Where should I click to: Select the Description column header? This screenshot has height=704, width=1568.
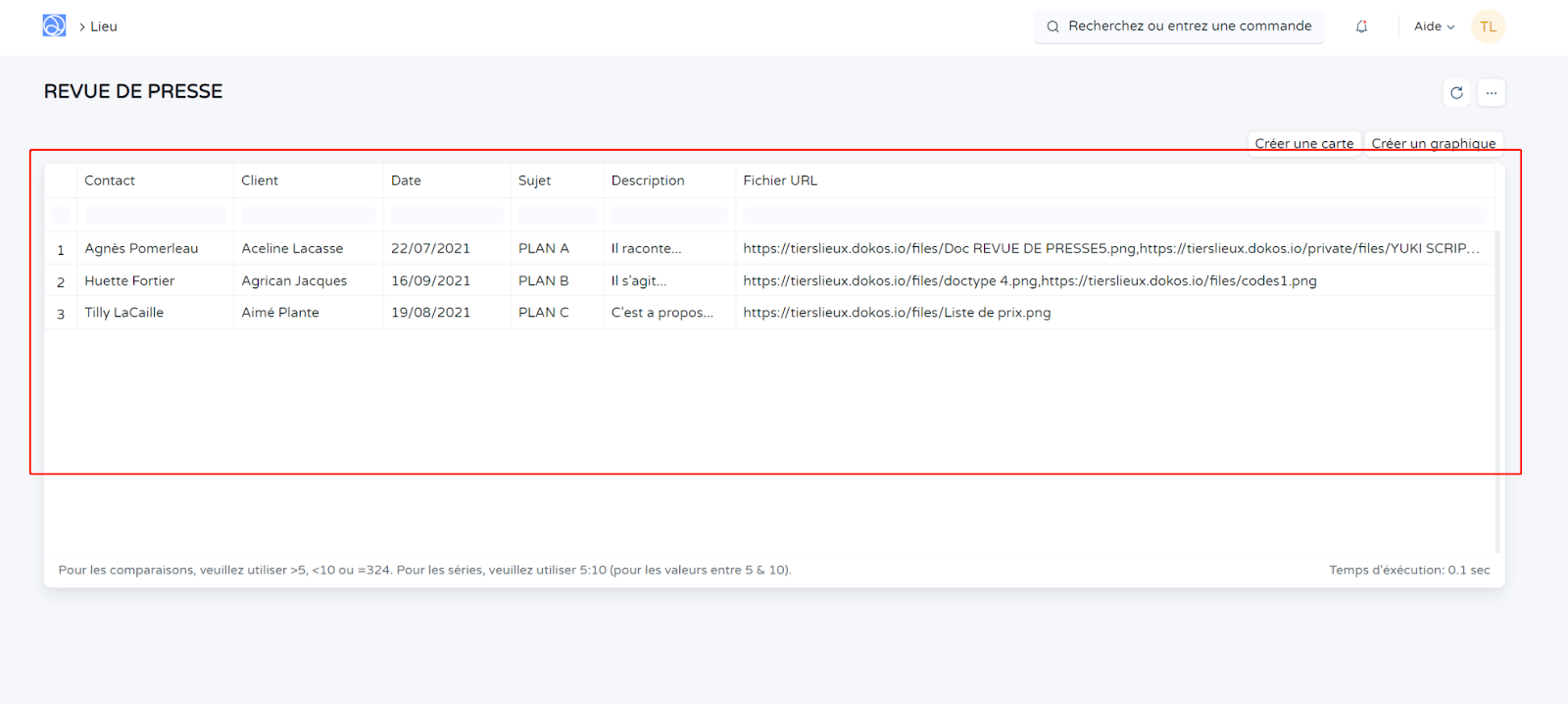(648, 180)
